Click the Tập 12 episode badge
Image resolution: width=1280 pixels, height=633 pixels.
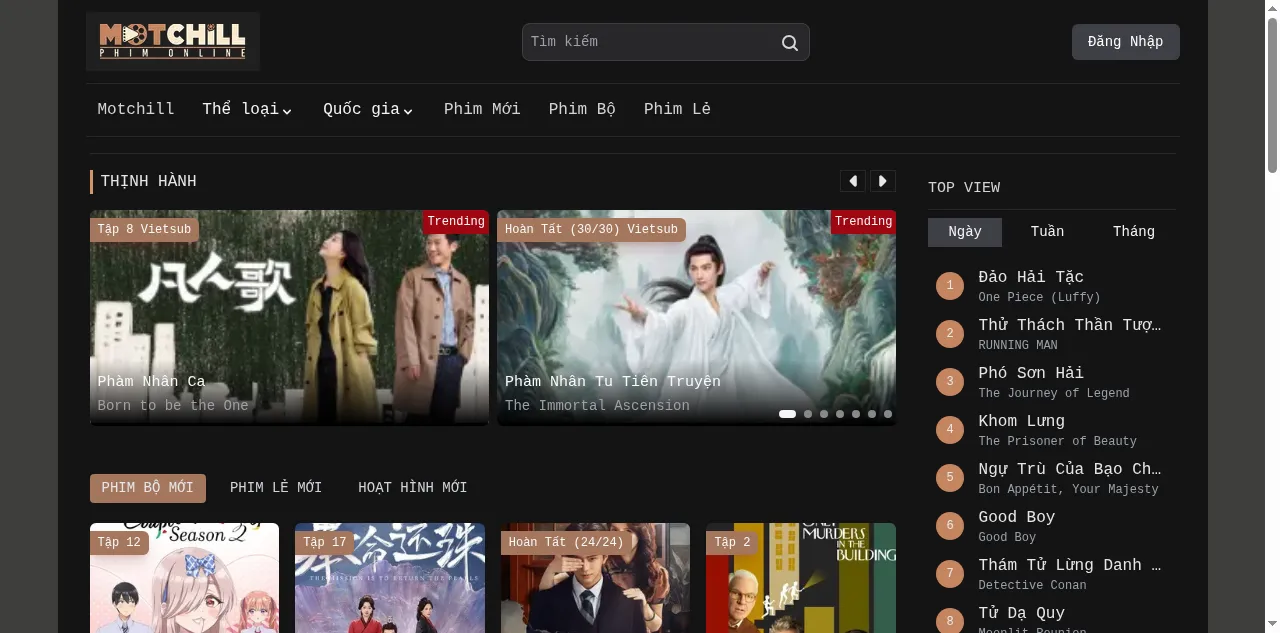tap(119, 543)
